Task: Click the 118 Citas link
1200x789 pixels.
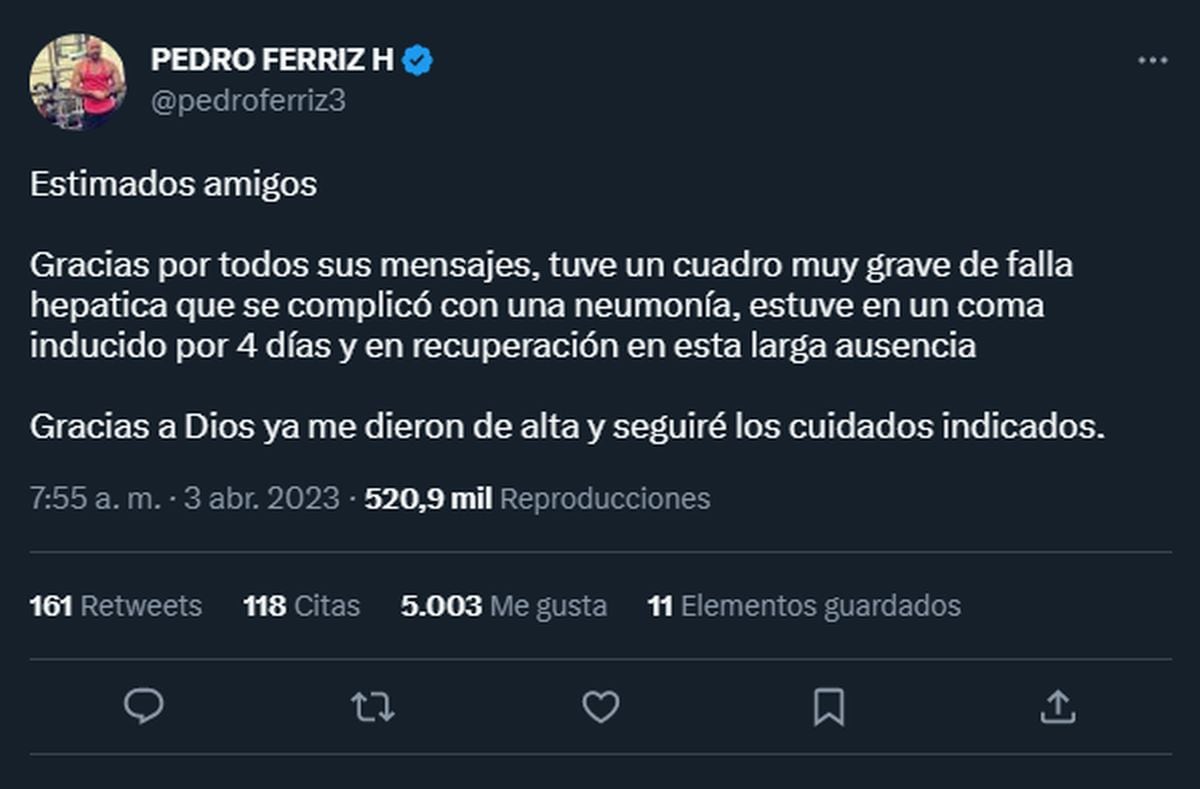Action: coord(301,605)
